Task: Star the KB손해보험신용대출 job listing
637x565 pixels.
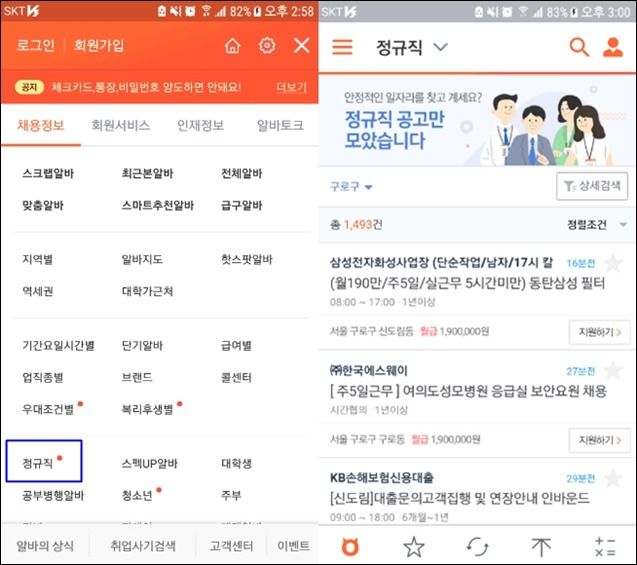Action: (x=613, y=478)
